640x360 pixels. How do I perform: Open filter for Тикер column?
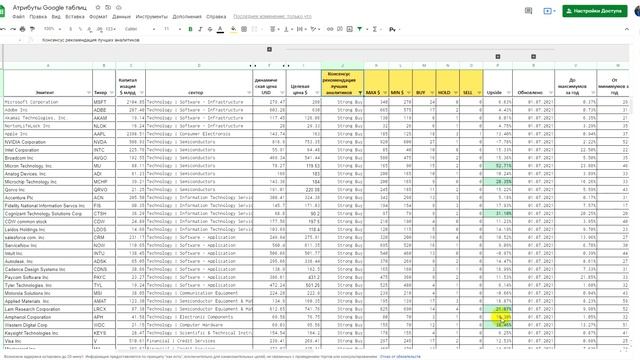tap(111, 93)
